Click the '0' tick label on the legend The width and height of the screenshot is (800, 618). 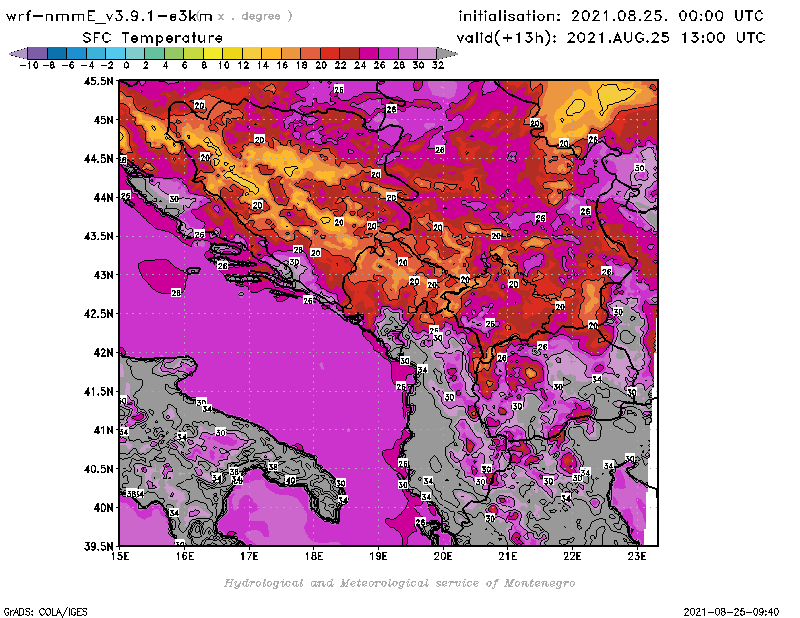[x=126, y=66]
